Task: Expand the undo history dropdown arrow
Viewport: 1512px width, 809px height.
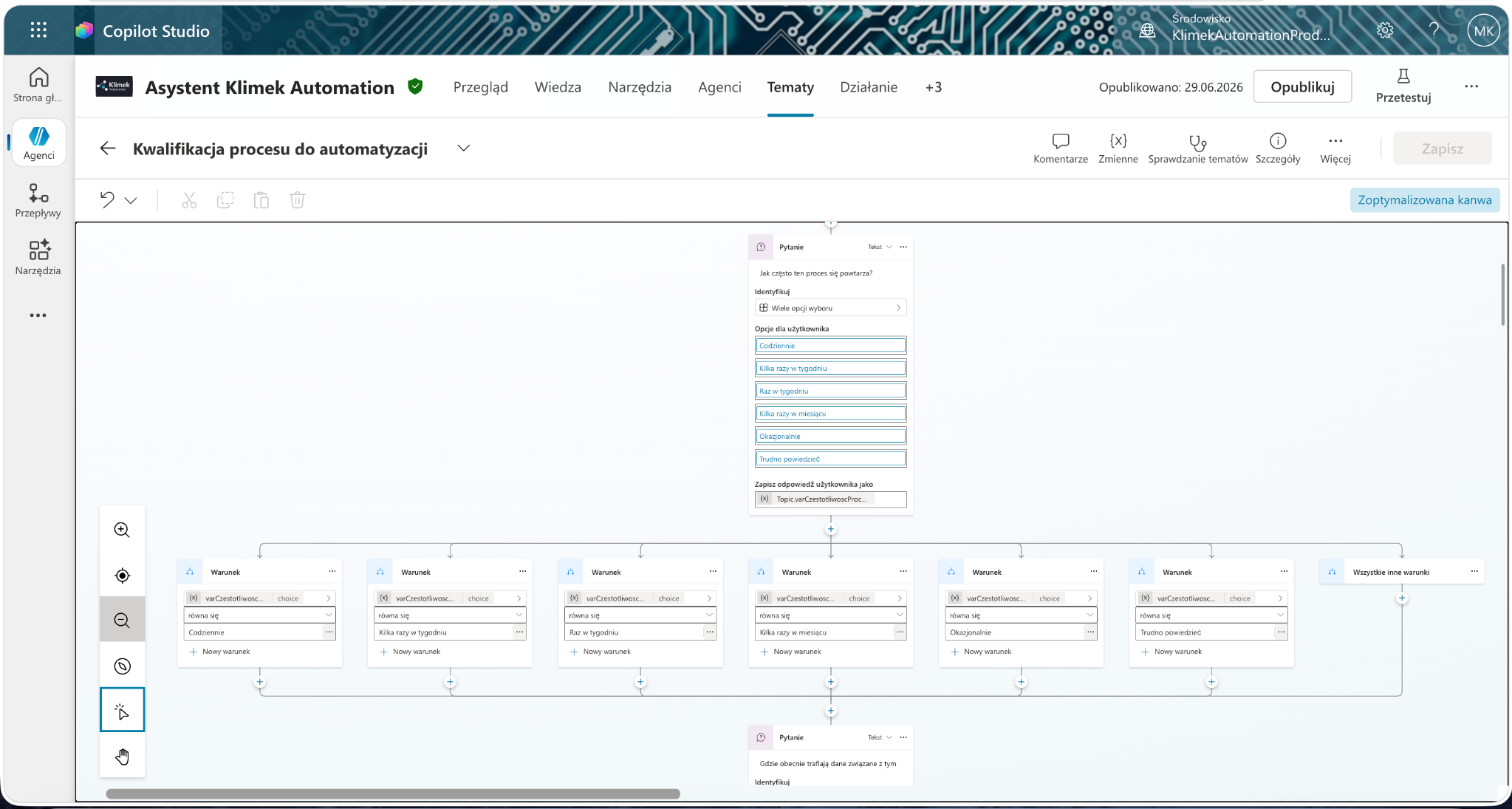Action: coord(131,200)
